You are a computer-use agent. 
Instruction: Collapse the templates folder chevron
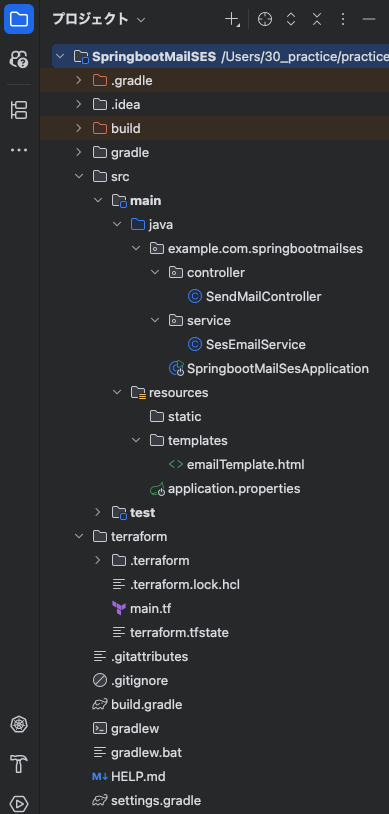pos(136,440)
